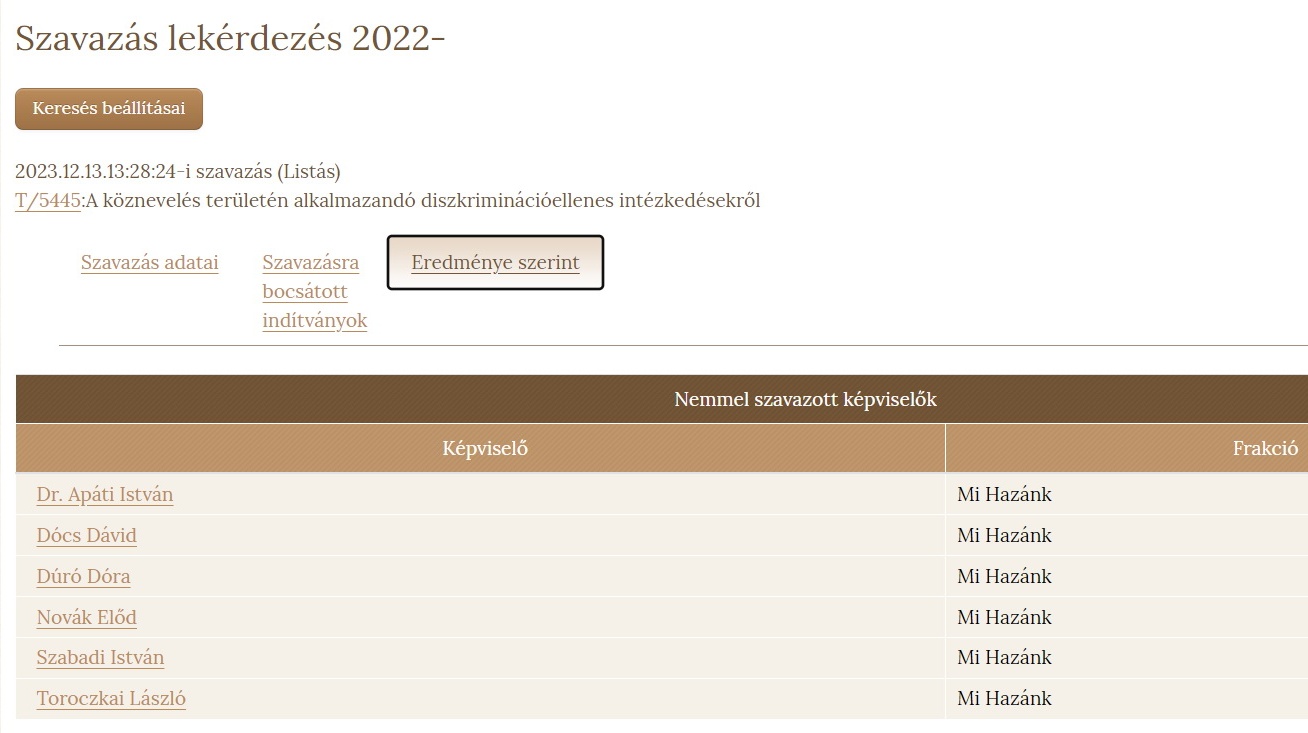Click the Nemmel szavazott képviselők table title
1308x733 pixels.
[x=805, y=400]
